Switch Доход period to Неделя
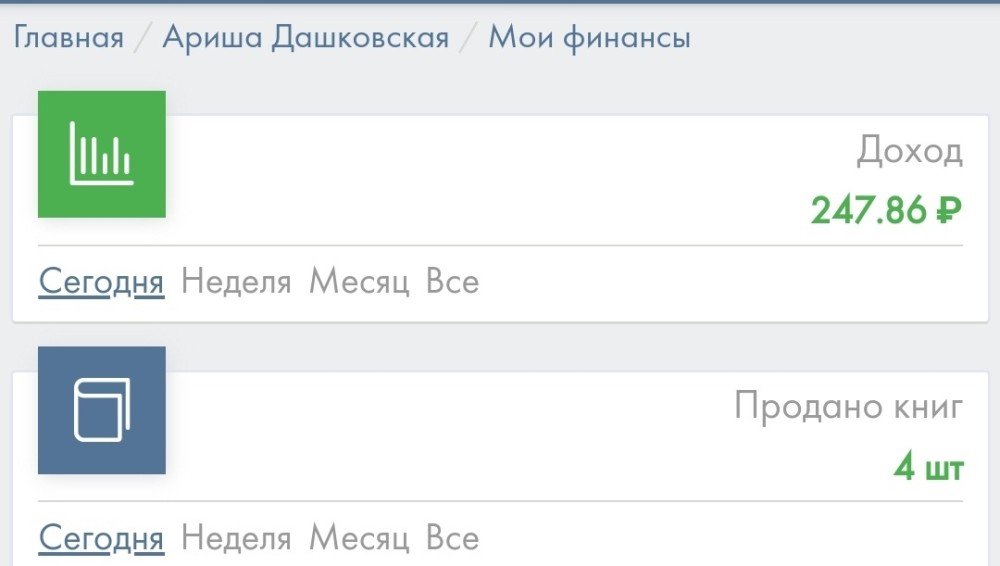Viewport: 1000px width, 566px height. (236, 282)
